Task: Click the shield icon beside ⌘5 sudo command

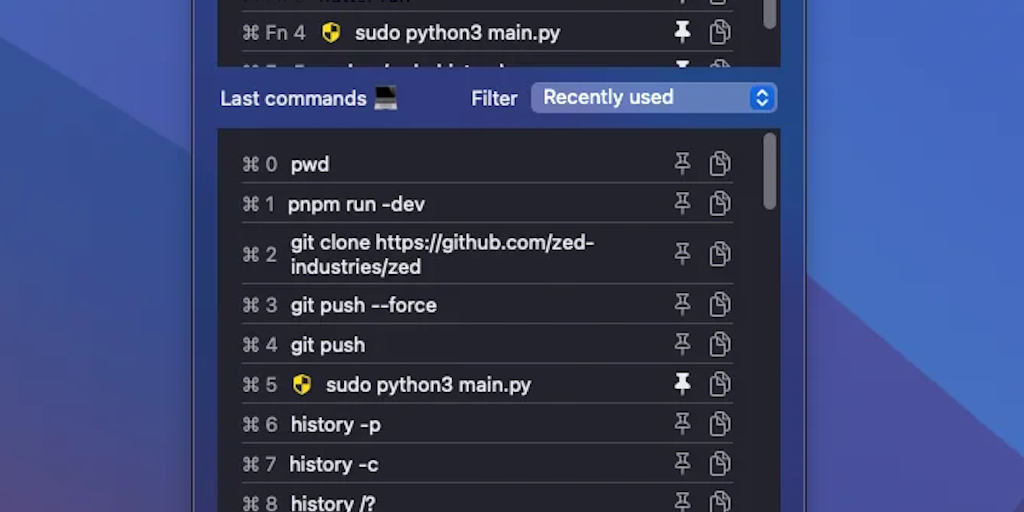Action: click(x=302, y=385)
